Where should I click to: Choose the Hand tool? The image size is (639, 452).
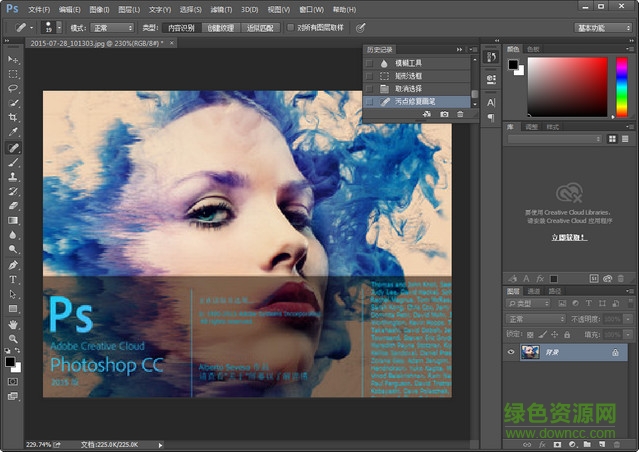(x=13, y=324)
